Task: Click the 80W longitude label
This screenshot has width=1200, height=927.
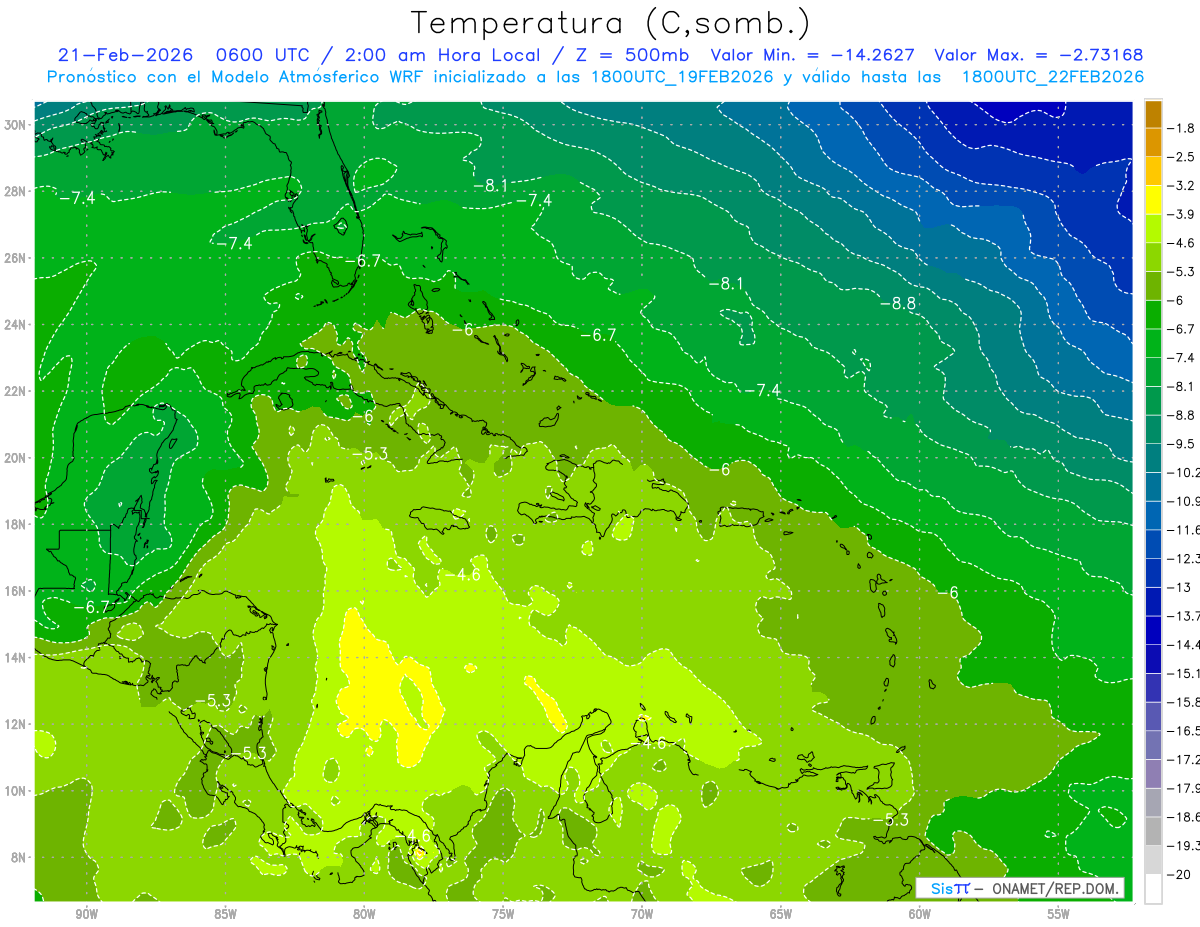Action: coord(364,914)
